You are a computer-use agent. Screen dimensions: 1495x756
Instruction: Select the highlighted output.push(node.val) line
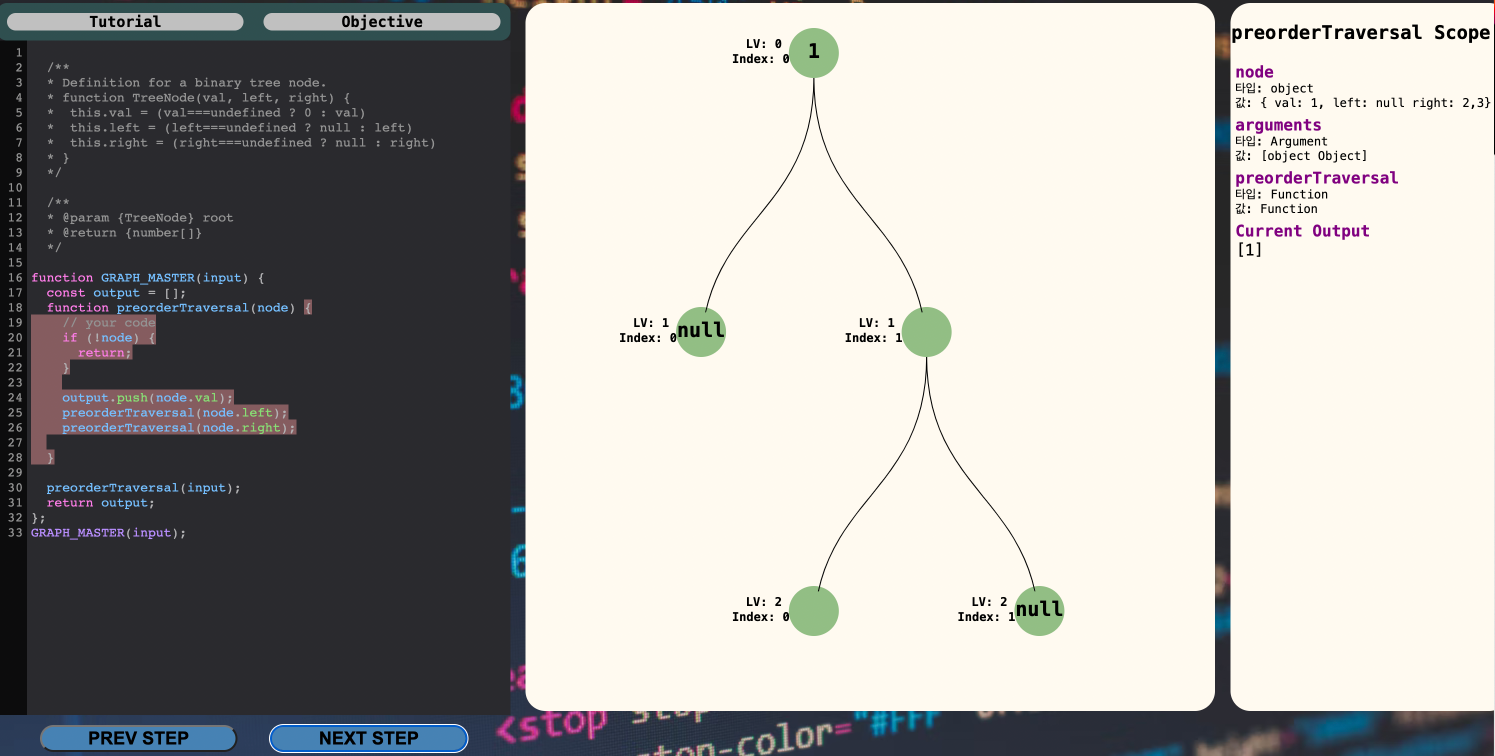coord(146,397)
